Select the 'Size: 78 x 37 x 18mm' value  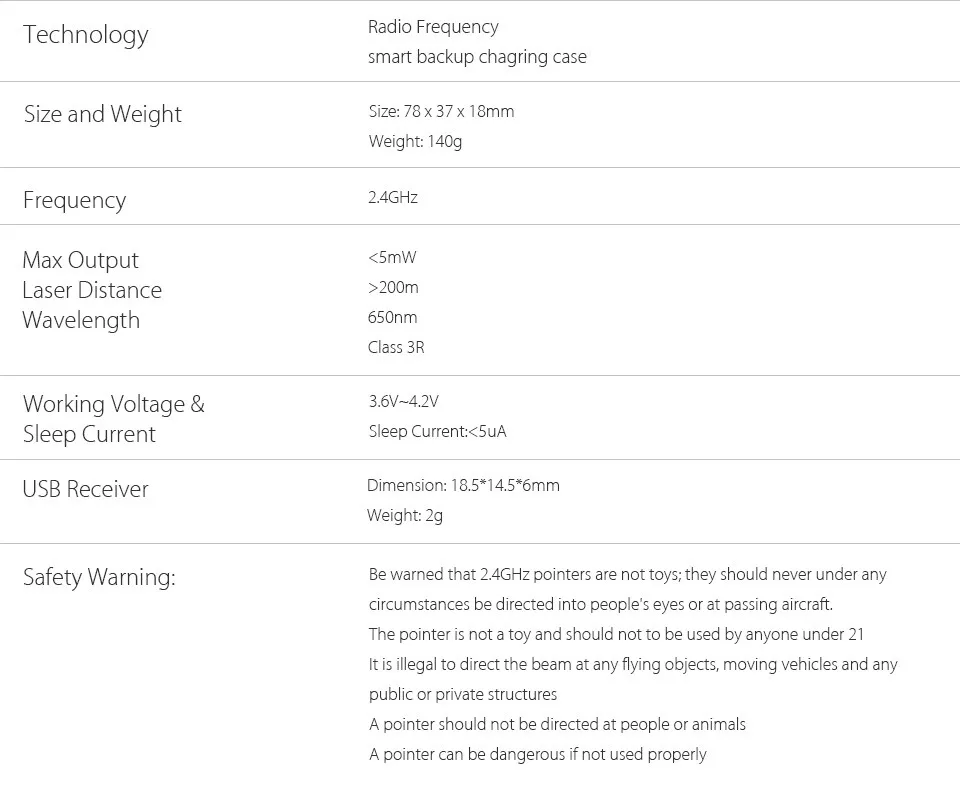tap(441, 111)
